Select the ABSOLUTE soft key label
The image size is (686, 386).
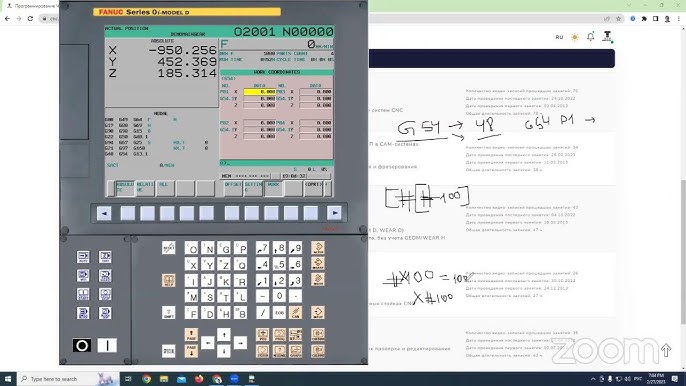[125, 188]
